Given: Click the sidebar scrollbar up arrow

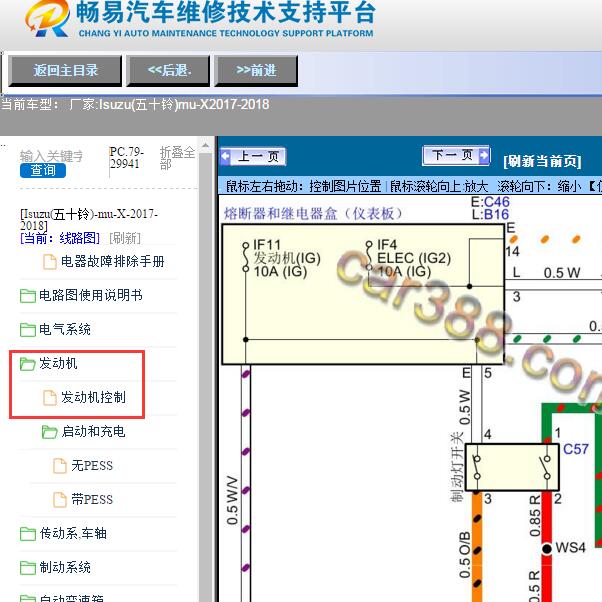Looking at the screenshot, I should [206, 146].
